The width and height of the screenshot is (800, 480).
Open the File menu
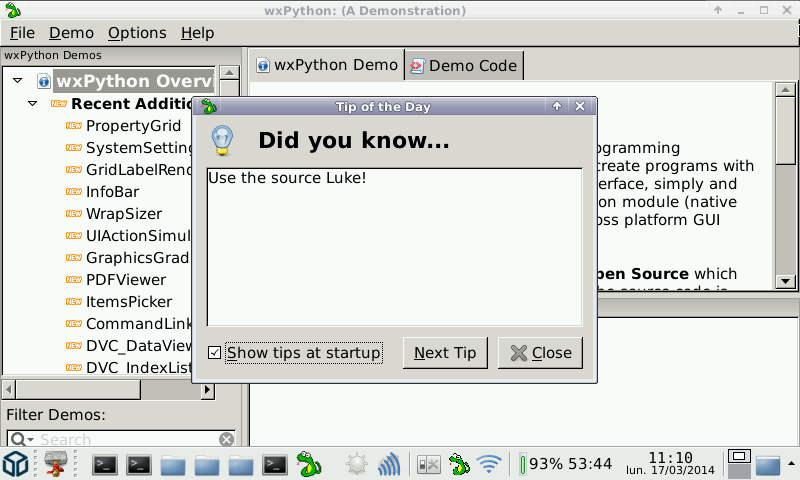click(22, 33)
